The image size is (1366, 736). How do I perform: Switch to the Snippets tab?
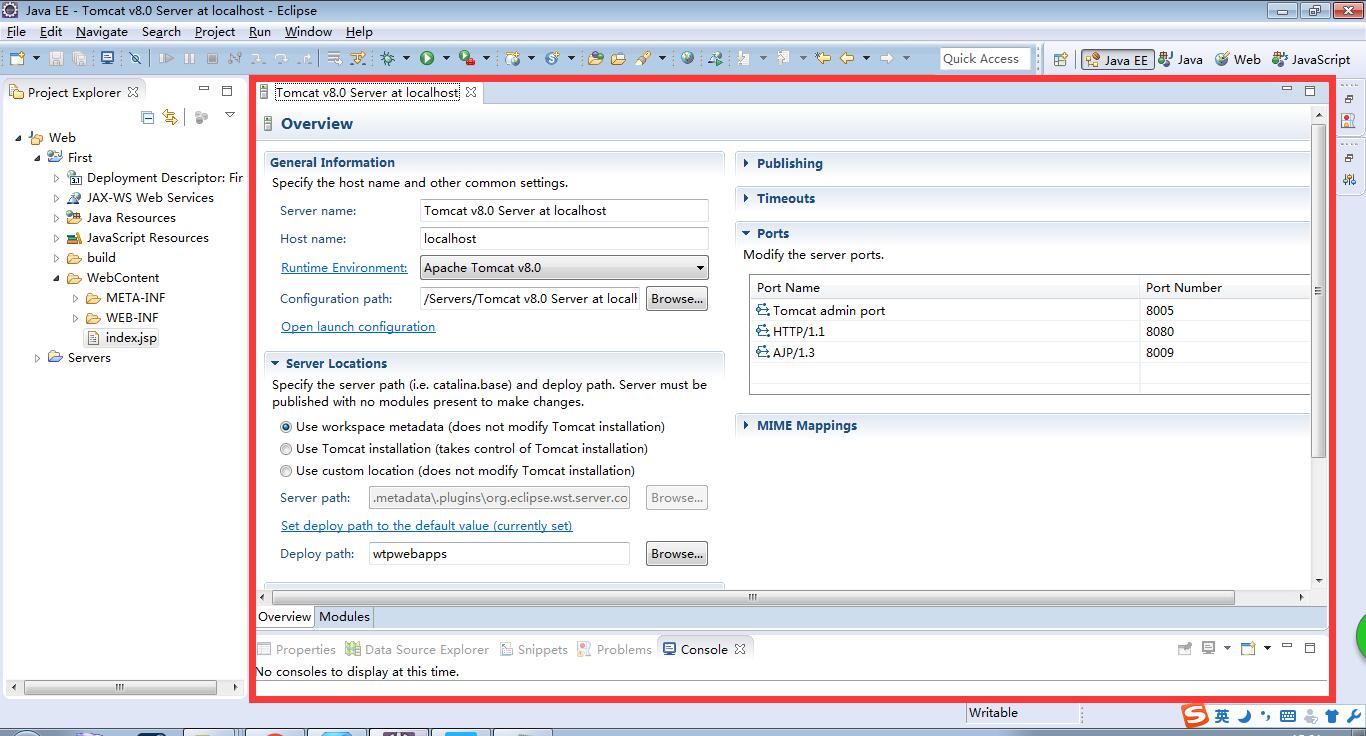(x=534, y=649)
